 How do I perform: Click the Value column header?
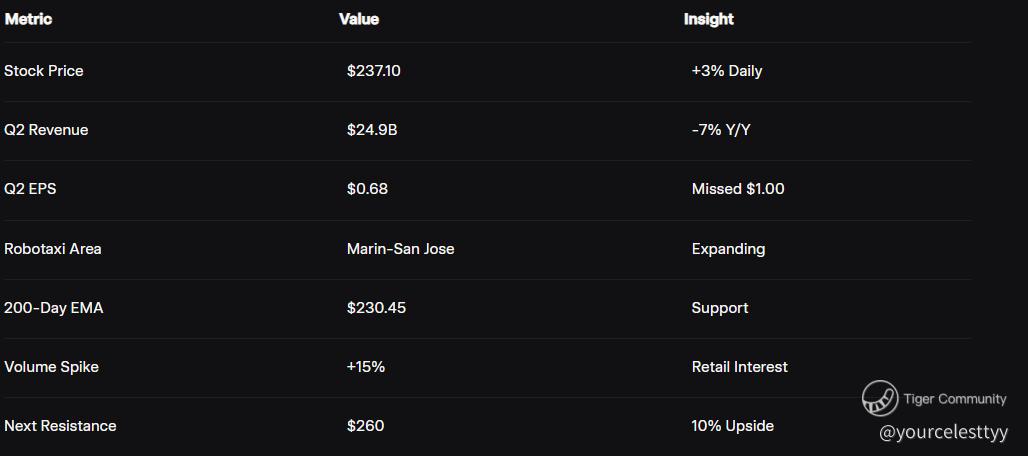(x=359, y=19)
